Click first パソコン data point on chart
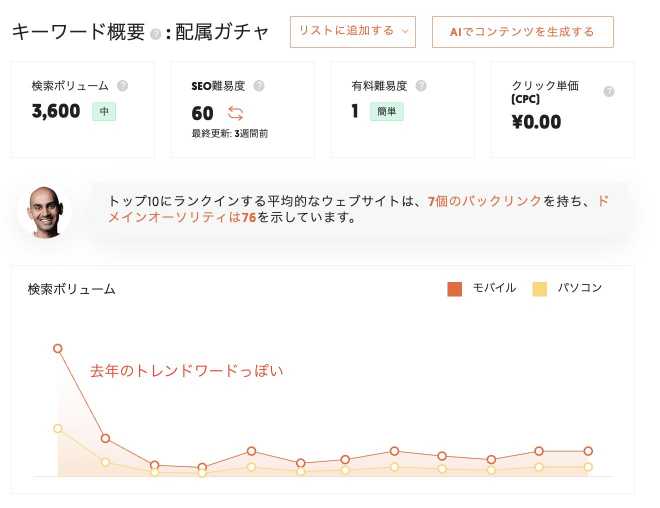 click(58, 428)
